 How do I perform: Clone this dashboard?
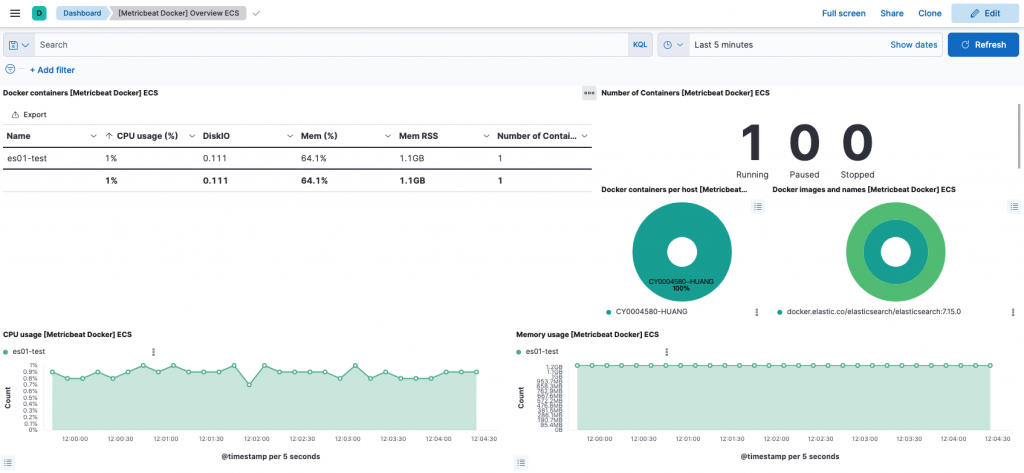click(930, 13)
